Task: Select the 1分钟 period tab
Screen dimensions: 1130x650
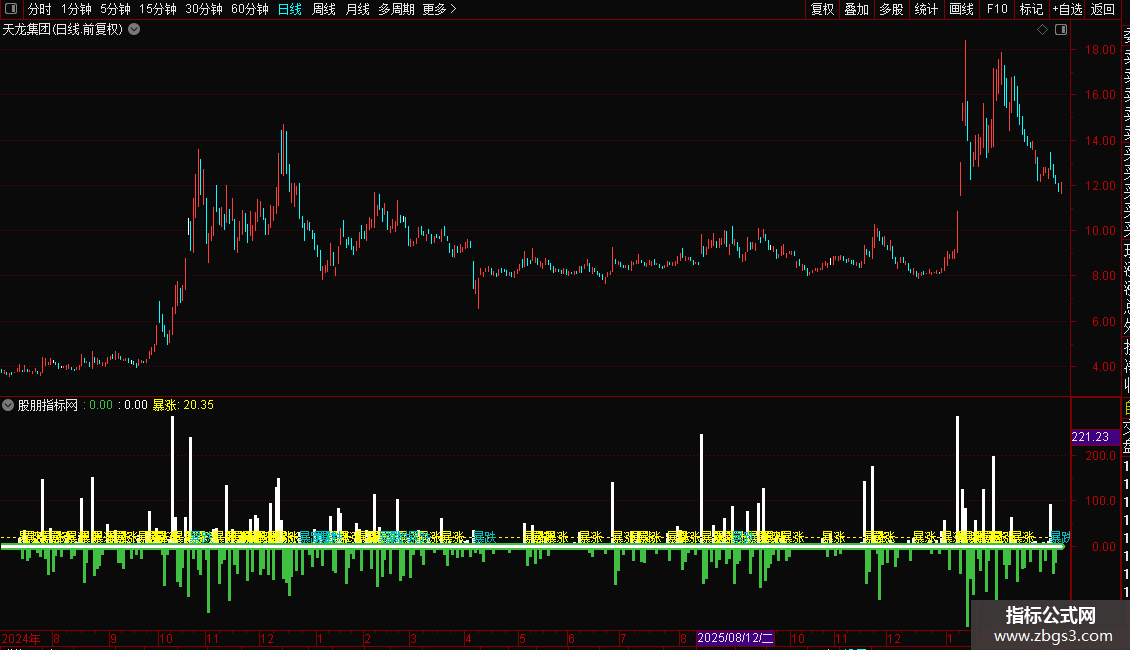Action: pos(76,9)
